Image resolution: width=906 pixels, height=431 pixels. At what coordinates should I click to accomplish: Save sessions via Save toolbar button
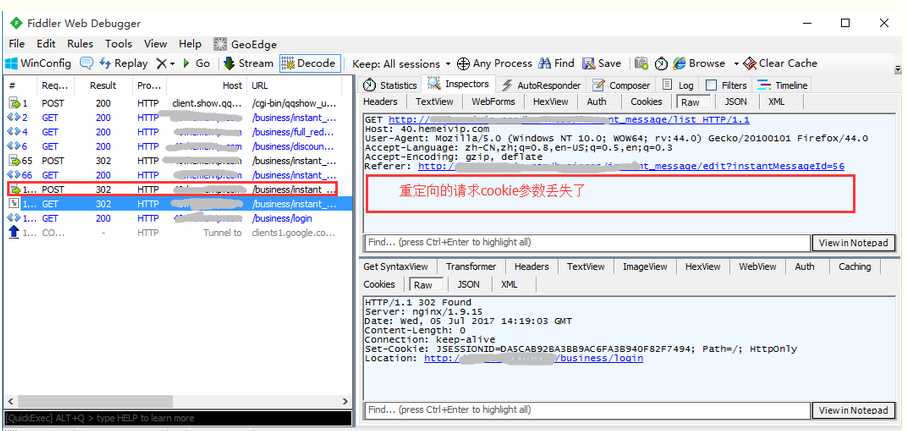[601, 64]
